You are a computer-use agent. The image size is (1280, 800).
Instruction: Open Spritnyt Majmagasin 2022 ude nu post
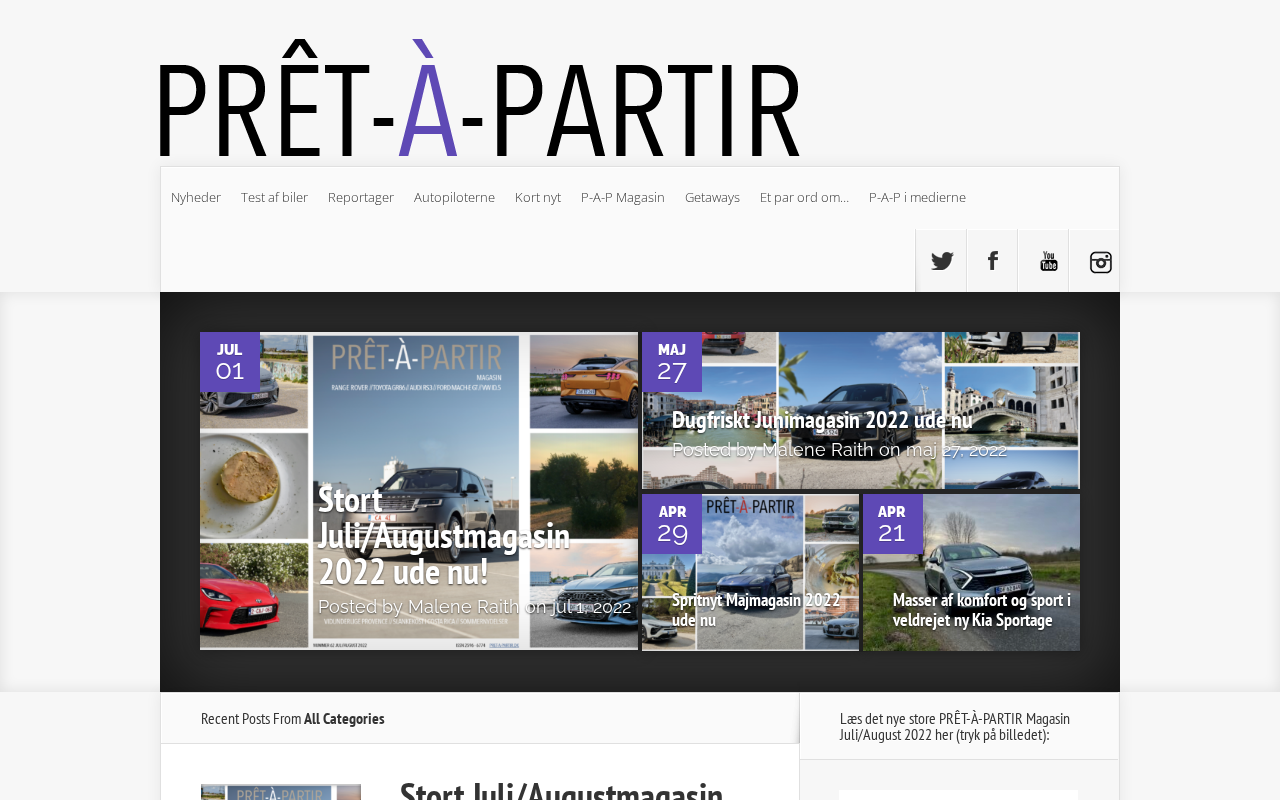tap(756, 609)
